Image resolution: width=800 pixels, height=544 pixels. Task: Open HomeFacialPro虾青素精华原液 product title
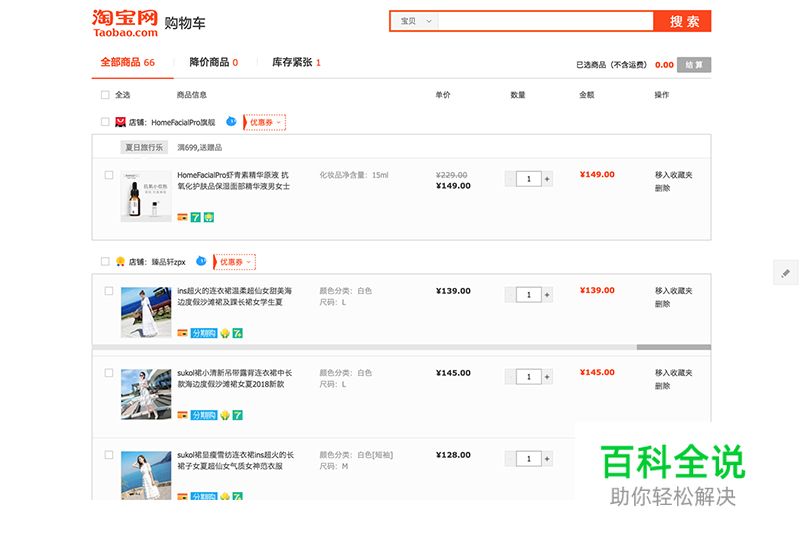click(x=234, y=181)
